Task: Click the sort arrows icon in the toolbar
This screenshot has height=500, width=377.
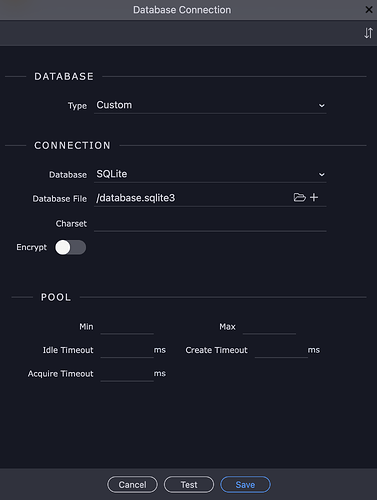Action: [x=368, y=33]
